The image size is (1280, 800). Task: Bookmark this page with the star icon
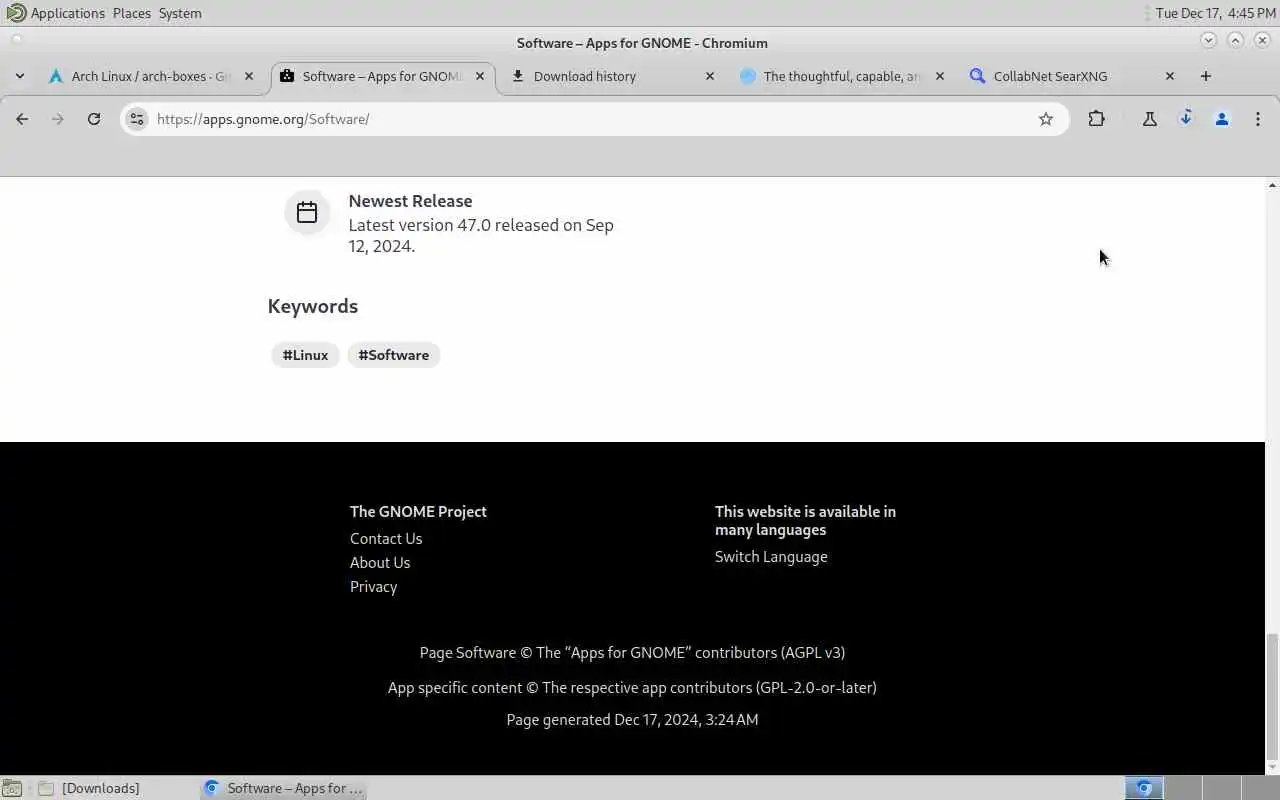point(1046,119)
